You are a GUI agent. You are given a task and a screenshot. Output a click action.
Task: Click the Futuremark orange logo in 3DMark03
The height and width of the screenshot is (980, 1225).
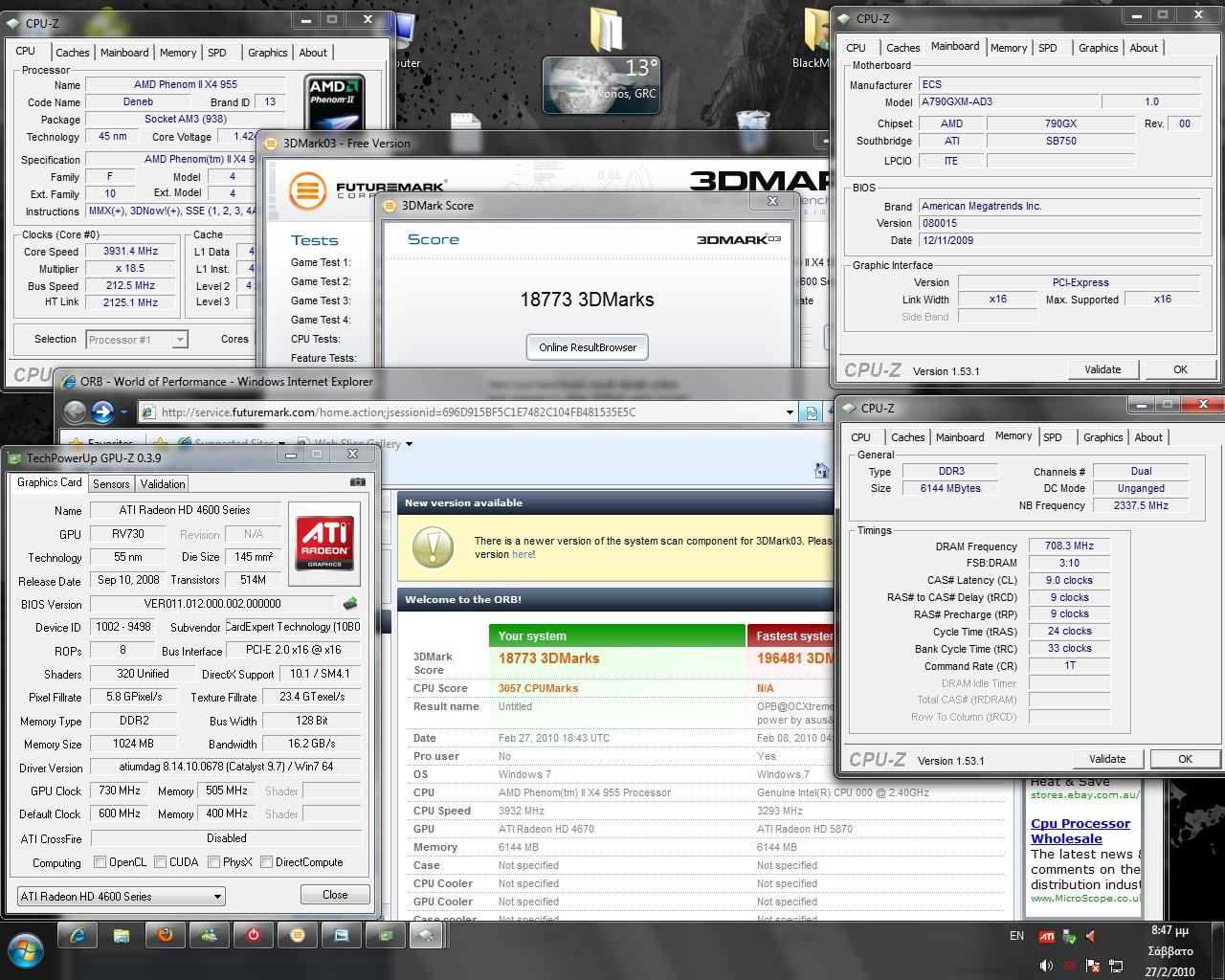pos(306,189)
